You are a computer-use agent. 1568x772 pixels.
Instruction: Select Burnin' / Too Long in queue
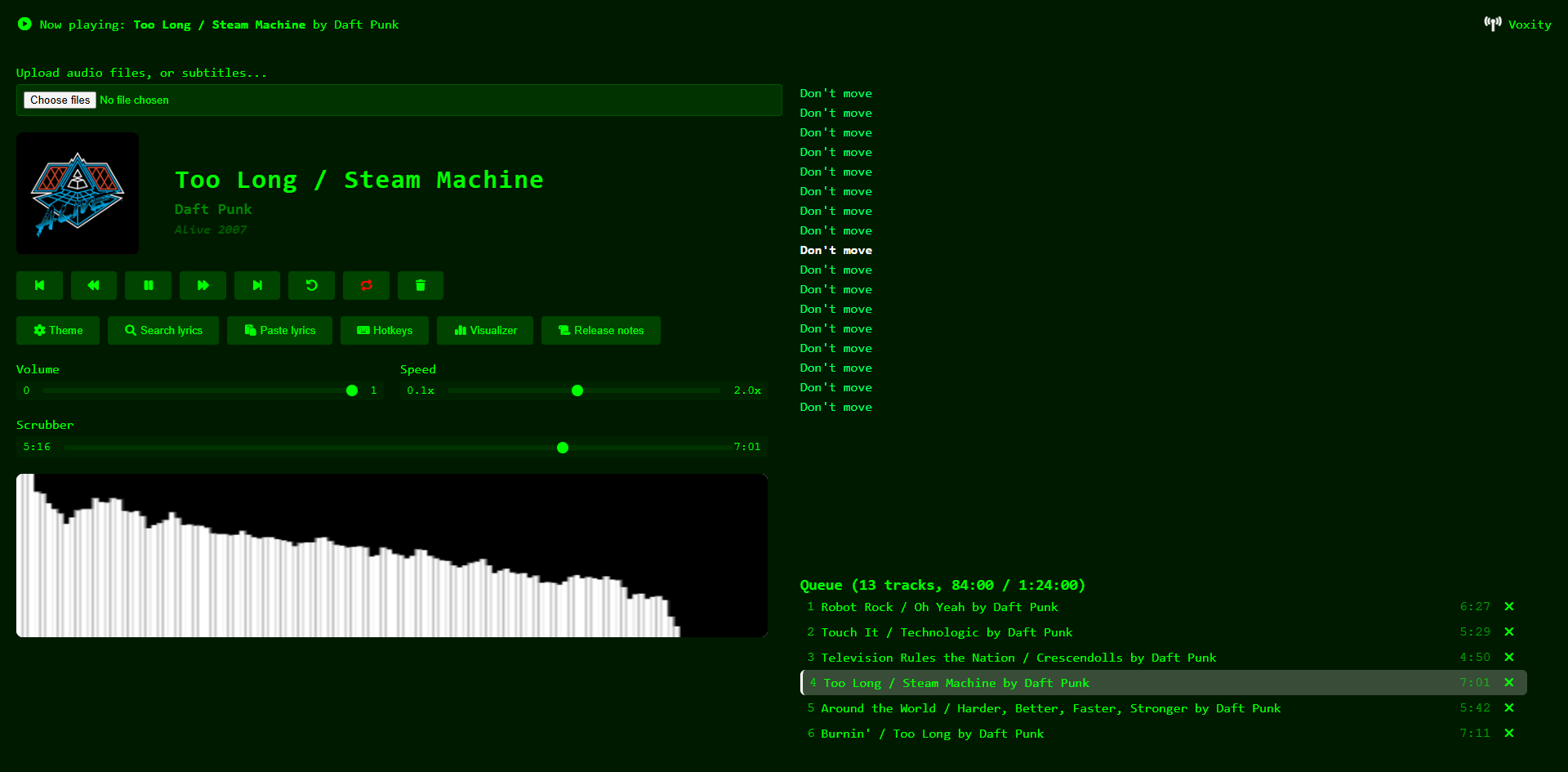pos(932,734)
